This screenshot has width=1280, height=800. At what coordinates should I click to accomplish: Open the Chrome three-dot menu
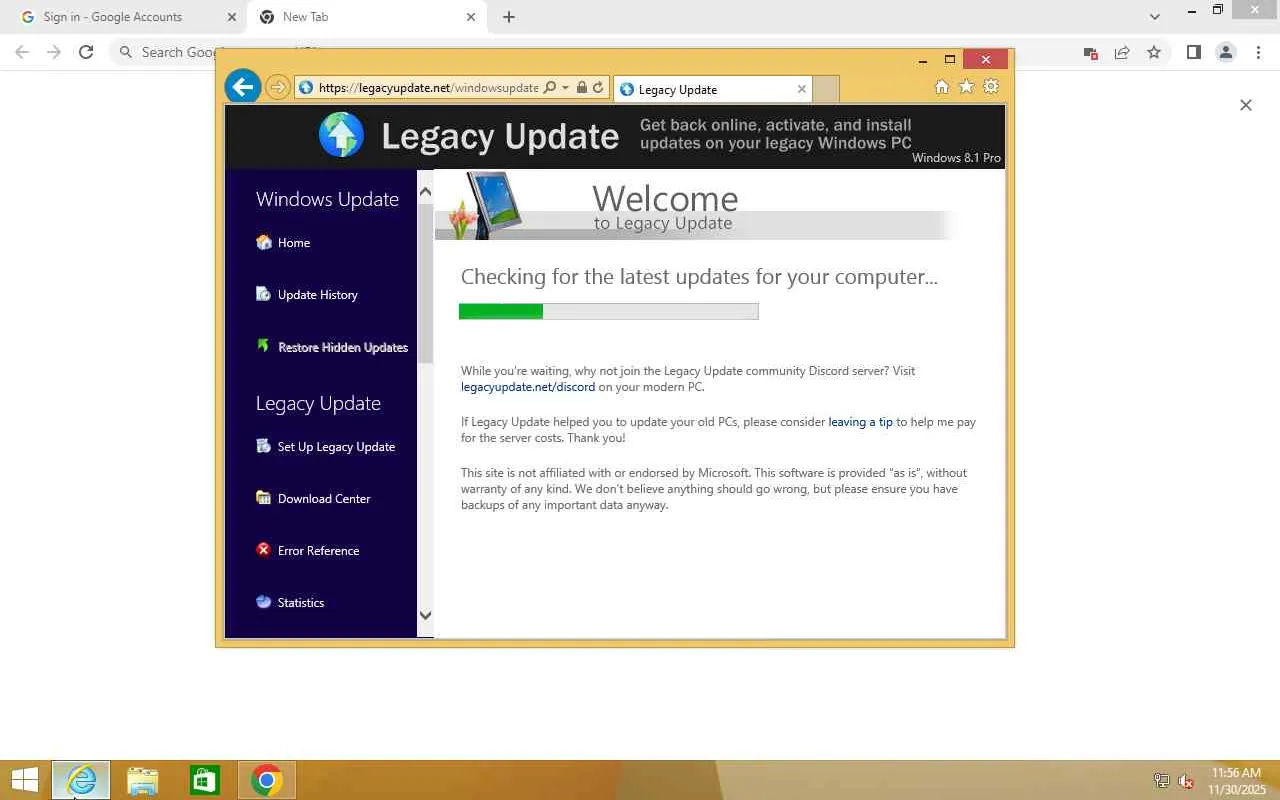click(1258, 52)
